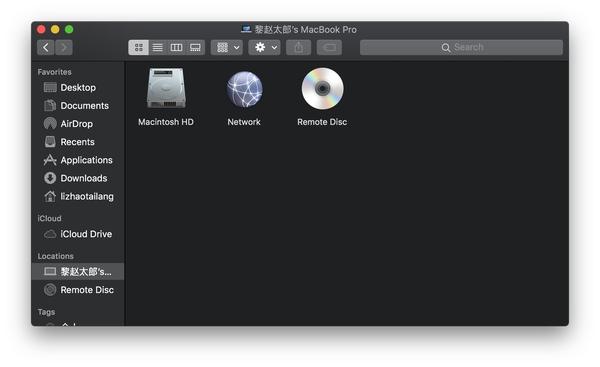Viewport: 600px width, 367px height.
Task: Click the Tags section header
Action: point(46,312)
